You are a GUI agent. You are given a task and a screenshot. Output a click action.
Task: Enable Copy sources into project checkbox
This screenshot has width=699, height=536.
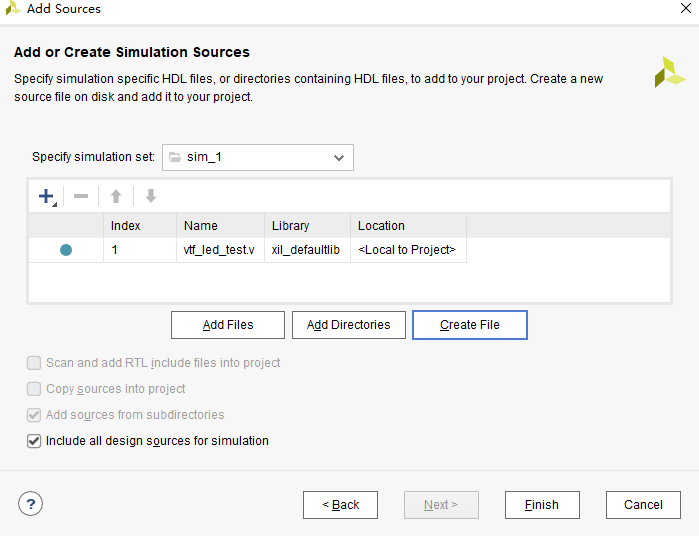34,389
